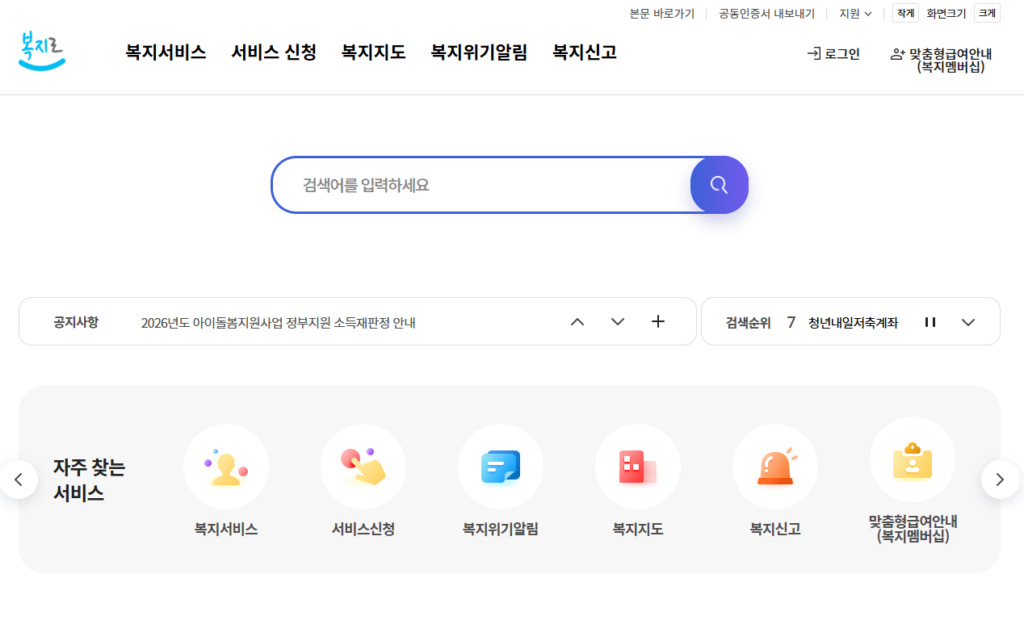This screenshot has width=1024, height=620.
Task: Open more notices with plus icon
Action: [x=658, y=321]
